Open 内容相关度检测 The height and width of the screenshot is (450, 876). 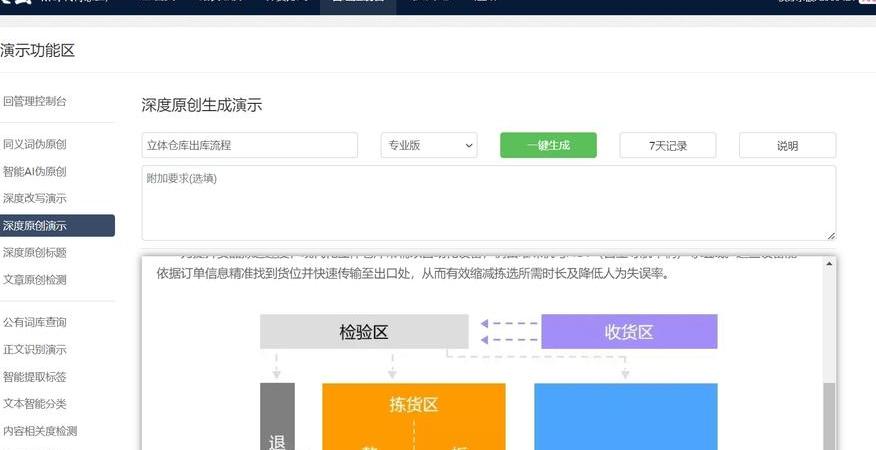[40, 431]
